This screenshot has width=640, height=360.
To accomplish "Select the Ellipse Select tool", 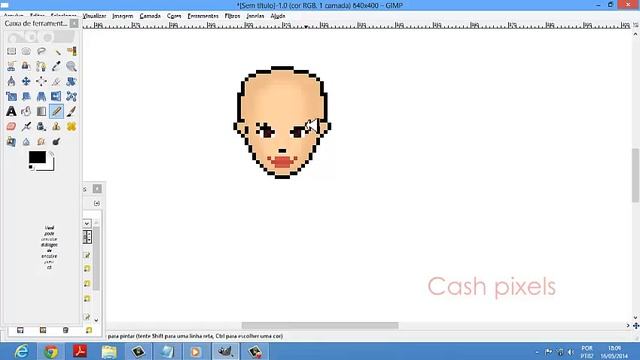I will click(26, 51).
